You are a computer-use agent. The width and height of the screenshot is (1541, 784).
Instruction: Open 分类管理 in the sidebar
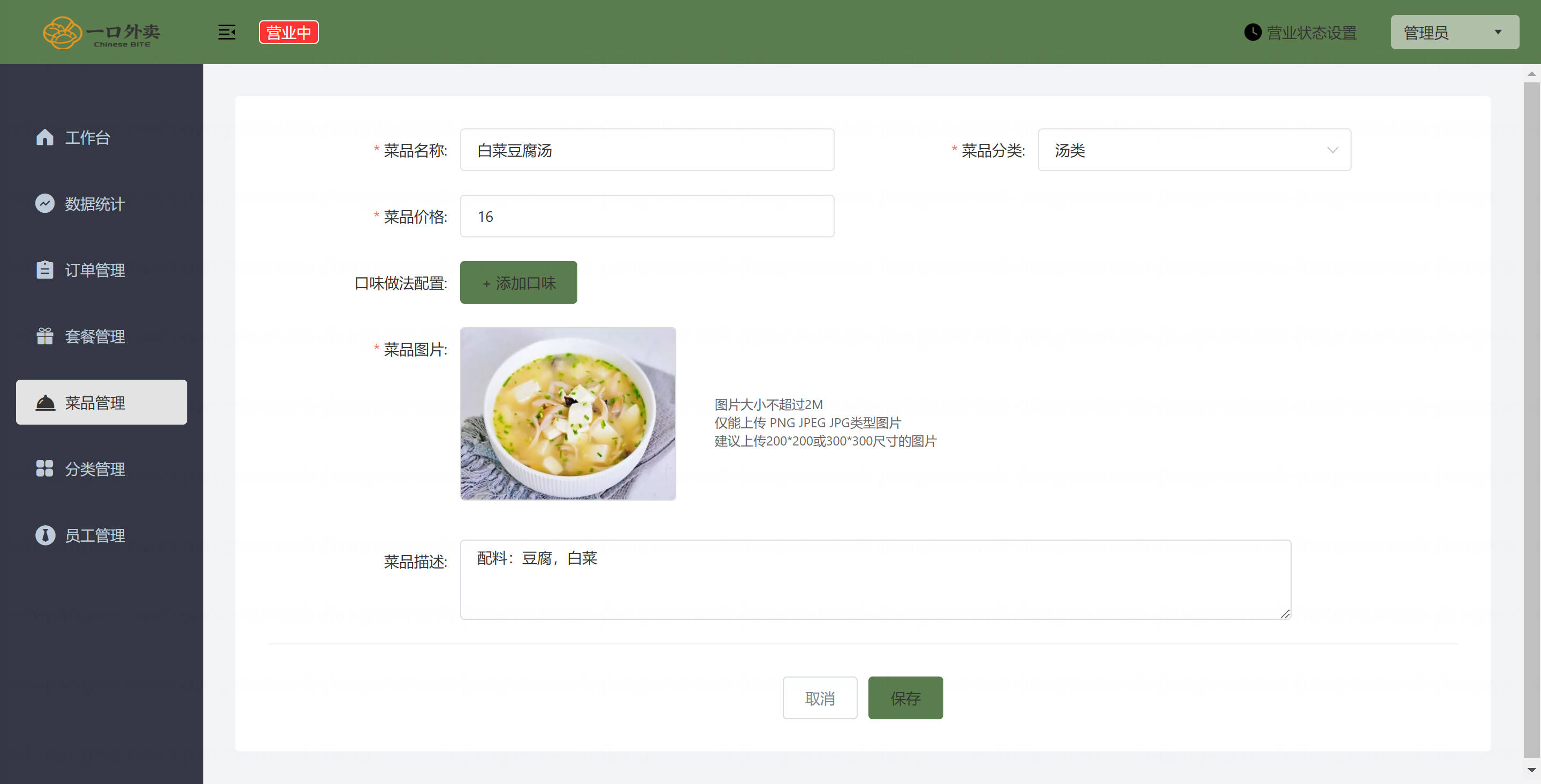[101, 469]
